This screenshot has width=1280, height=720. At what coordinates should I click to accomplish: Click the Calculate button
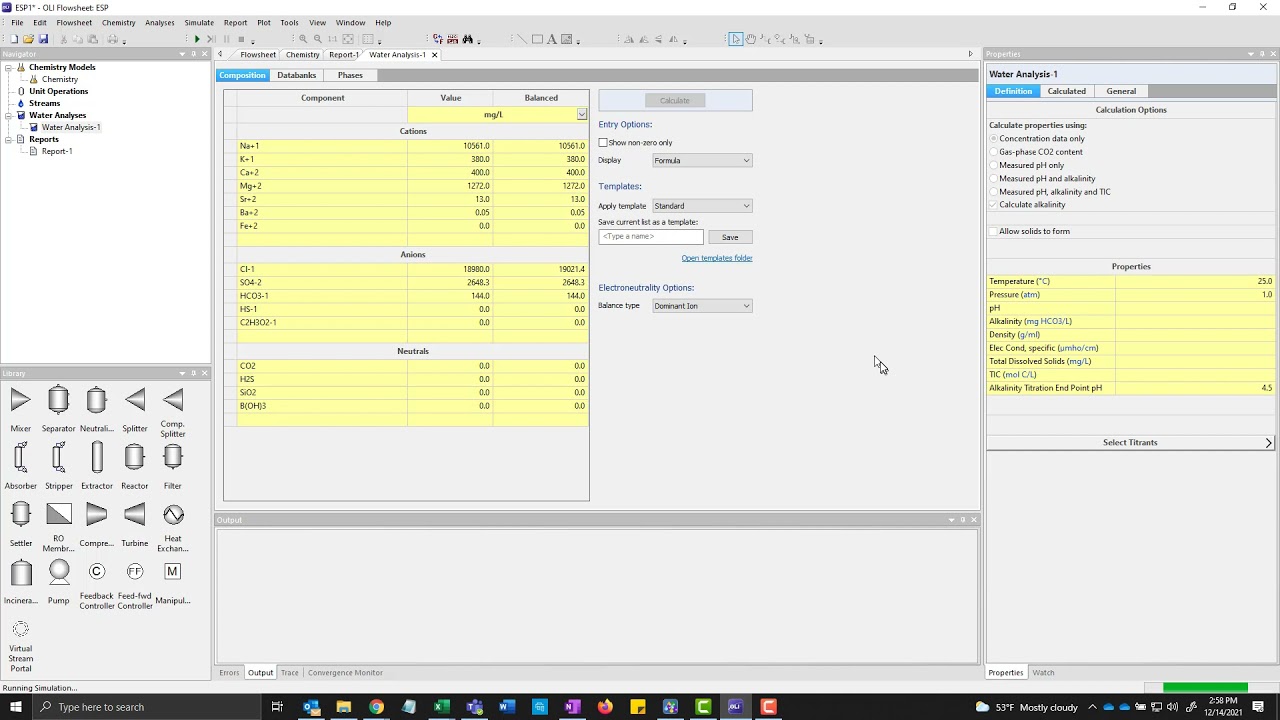[x=675, y=100]
